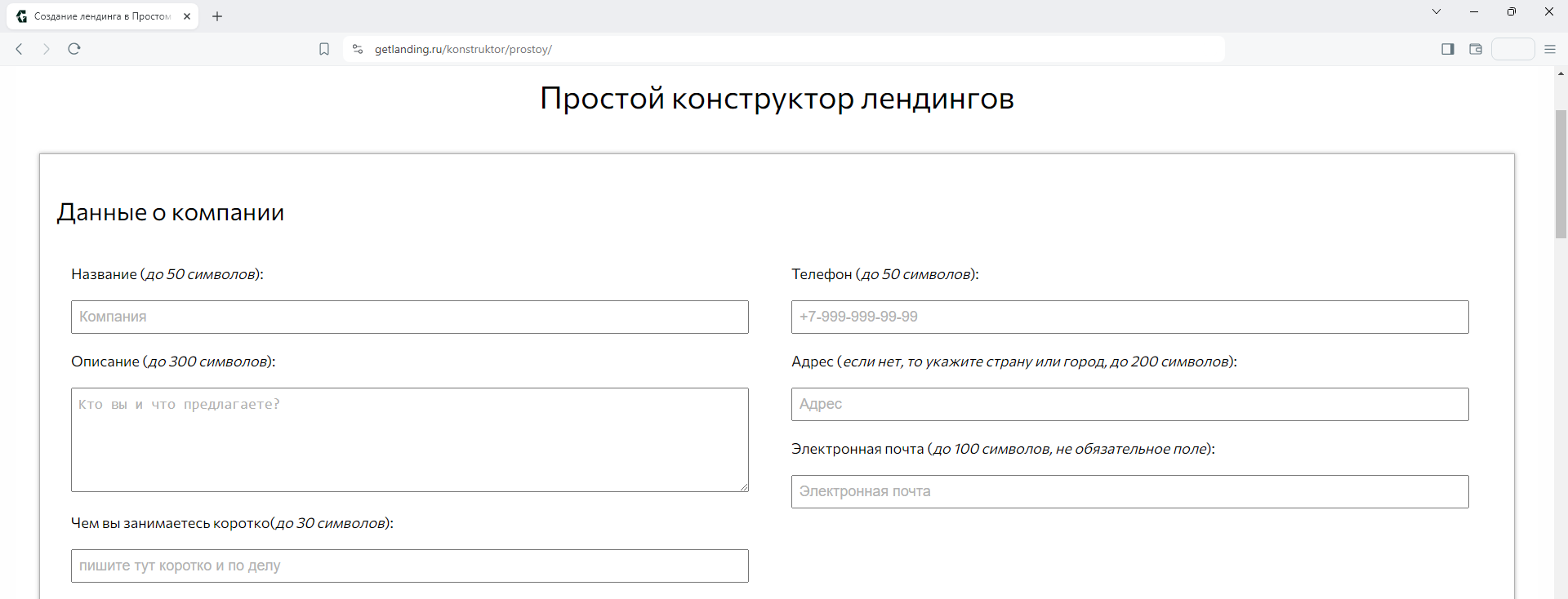Open site settings icon in address bar

point(357,49)
